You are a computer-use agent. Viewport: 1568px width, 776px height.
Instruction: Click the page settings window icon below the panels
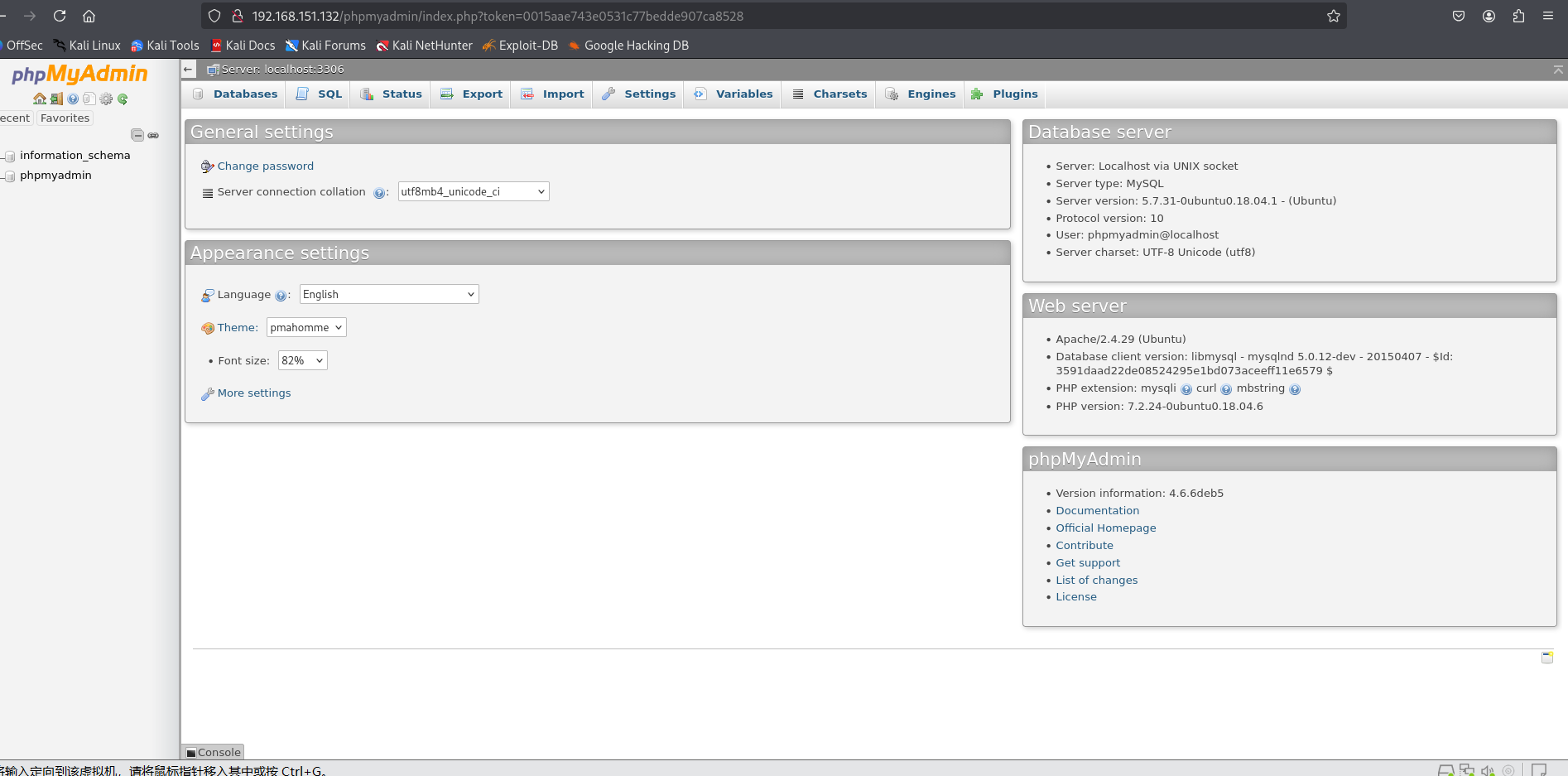pyautogui.click(x=1547, y=658)
